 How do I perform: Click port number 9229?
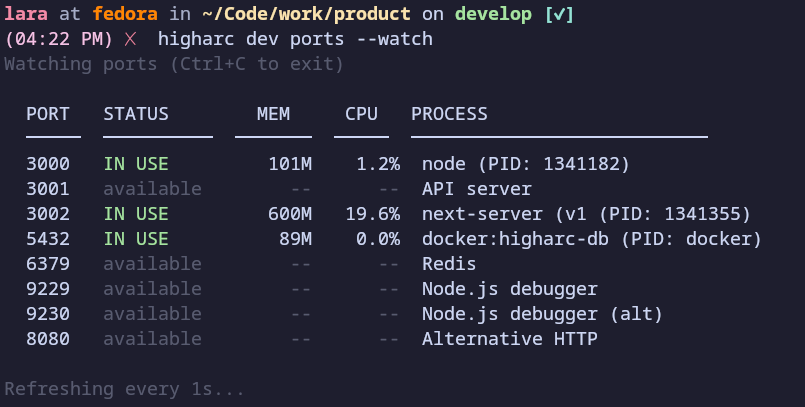pyautogui.click(x=48, y=289)
